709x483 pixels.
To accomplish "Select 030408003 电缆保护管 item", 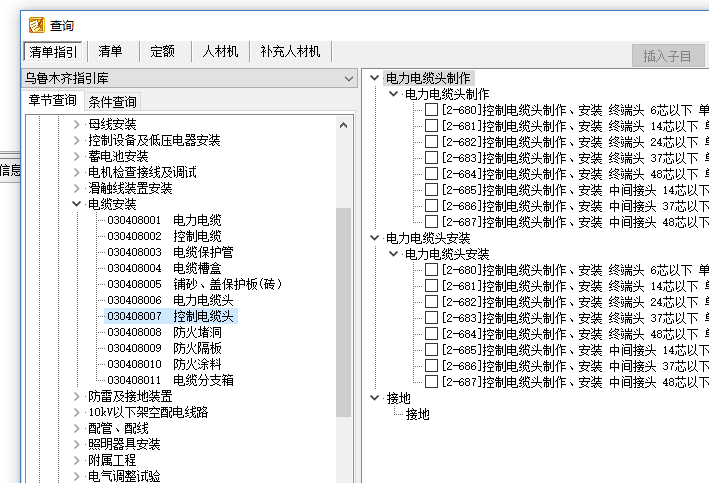I will [170, 252].
